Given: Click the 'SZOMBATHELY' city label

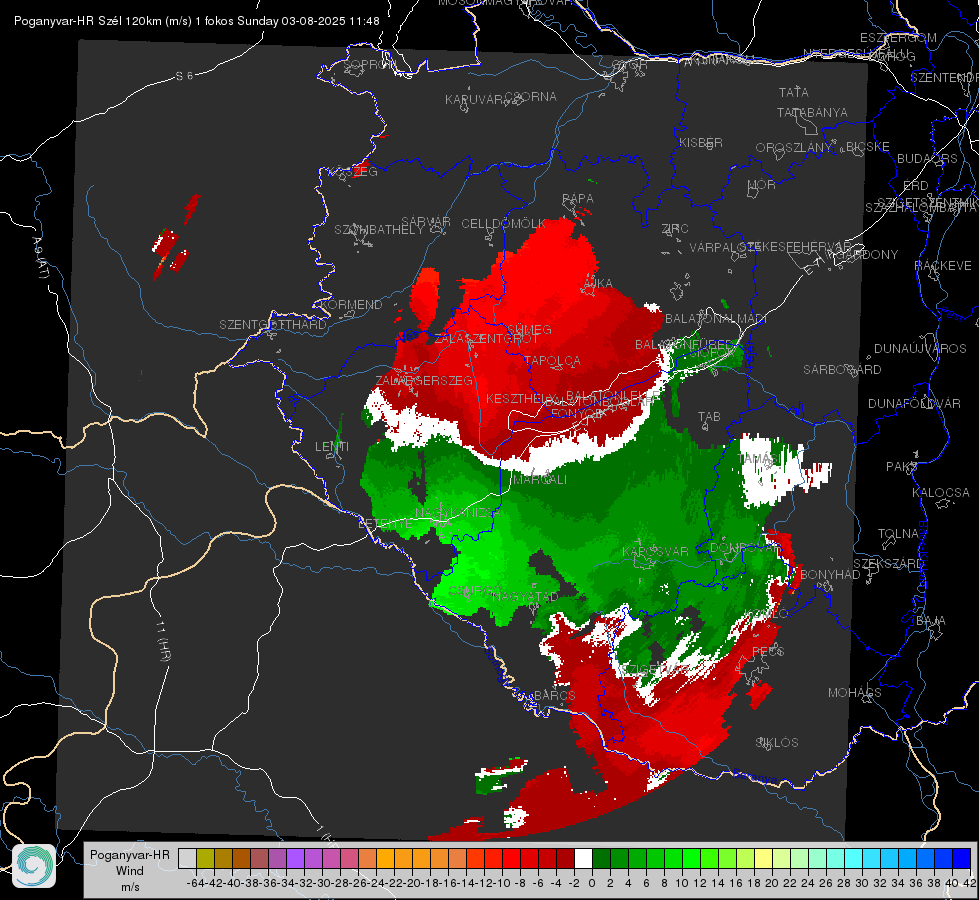Looking at the screenshot, I should click(x=379, y=229).
